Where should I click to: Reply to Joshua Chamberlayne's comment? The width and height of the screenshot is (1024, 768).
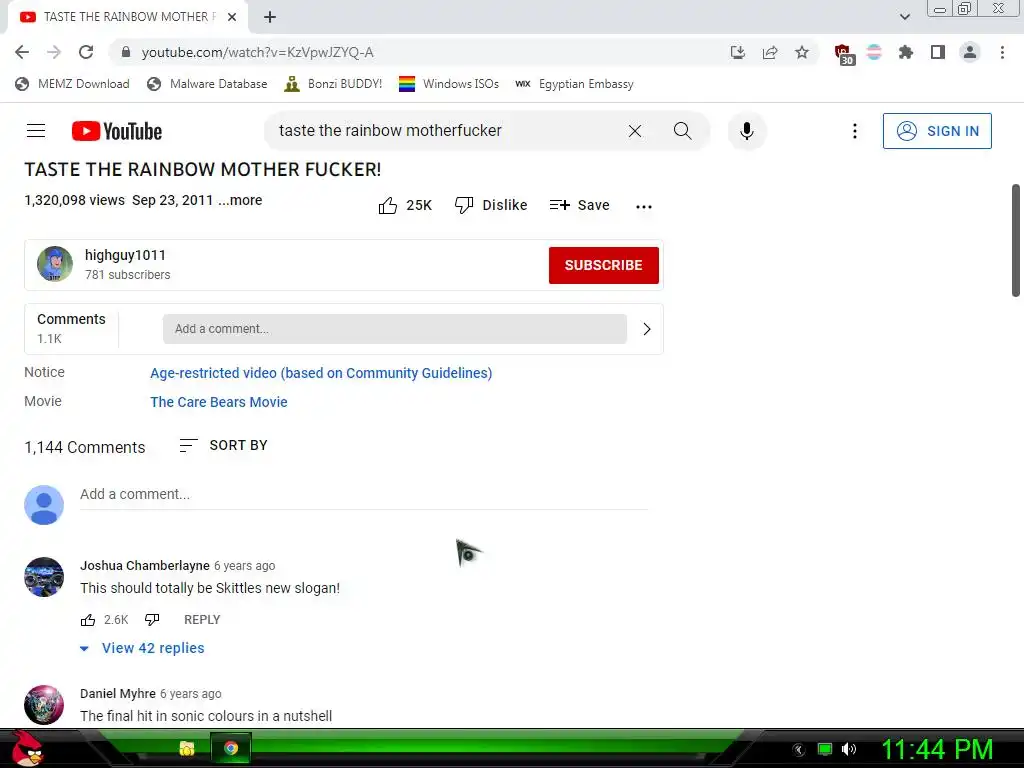point(202,620)
